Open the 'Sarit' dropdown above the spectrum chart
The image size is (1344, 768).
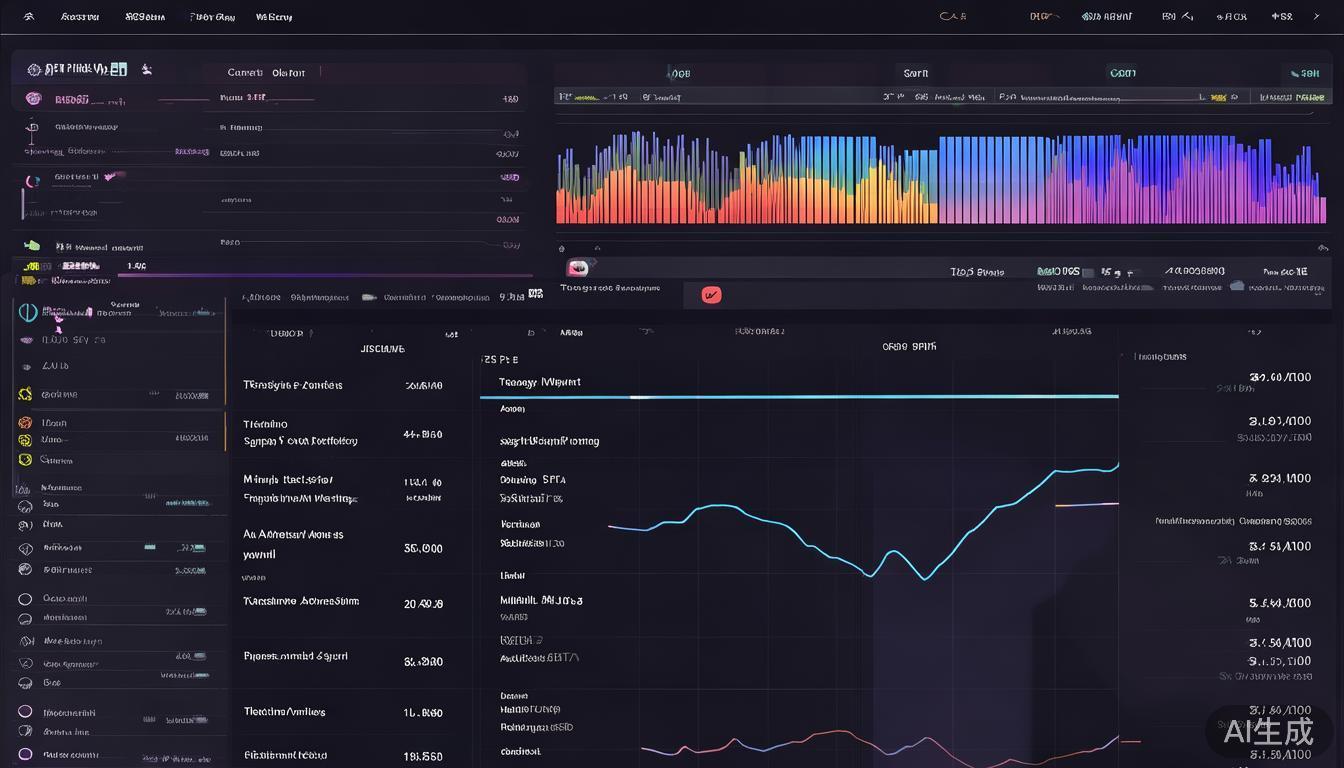[915, 73]
